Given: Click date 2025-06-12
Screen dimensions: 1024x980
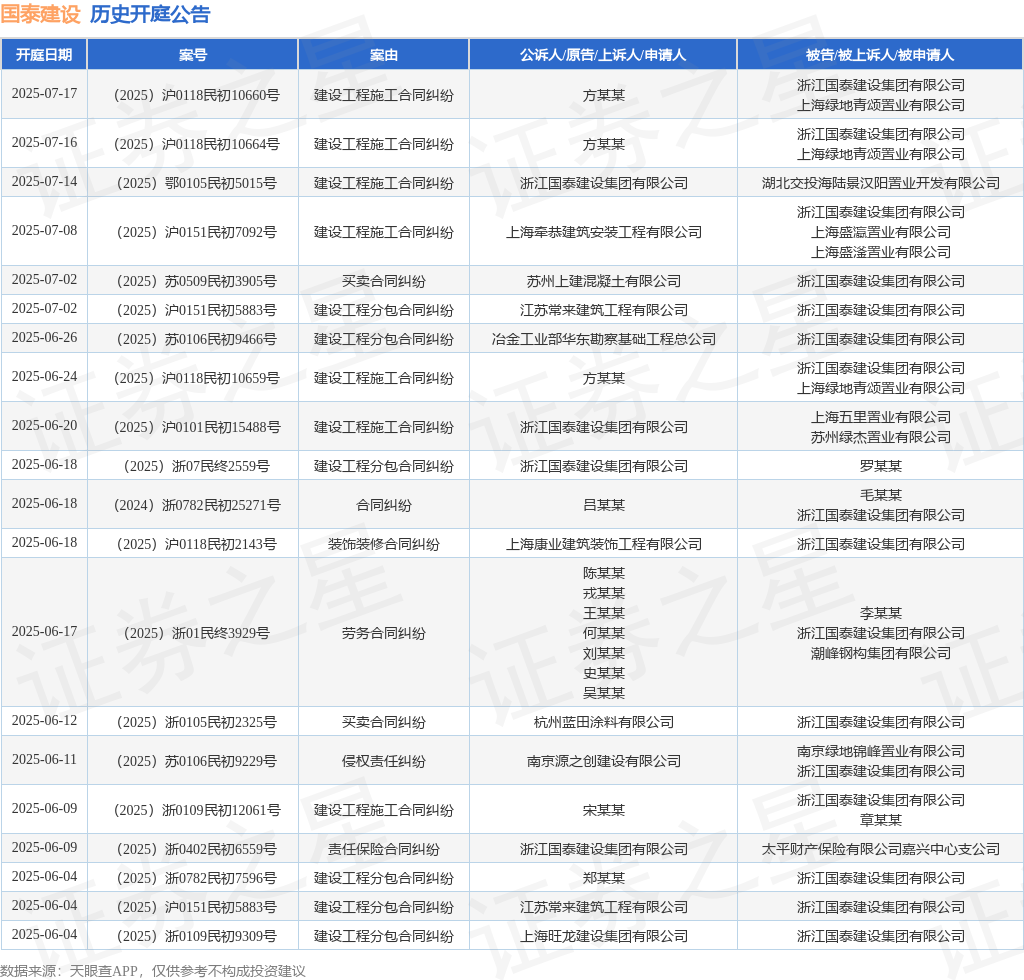Looking at the screenshot, I should [x=44, y=721].
